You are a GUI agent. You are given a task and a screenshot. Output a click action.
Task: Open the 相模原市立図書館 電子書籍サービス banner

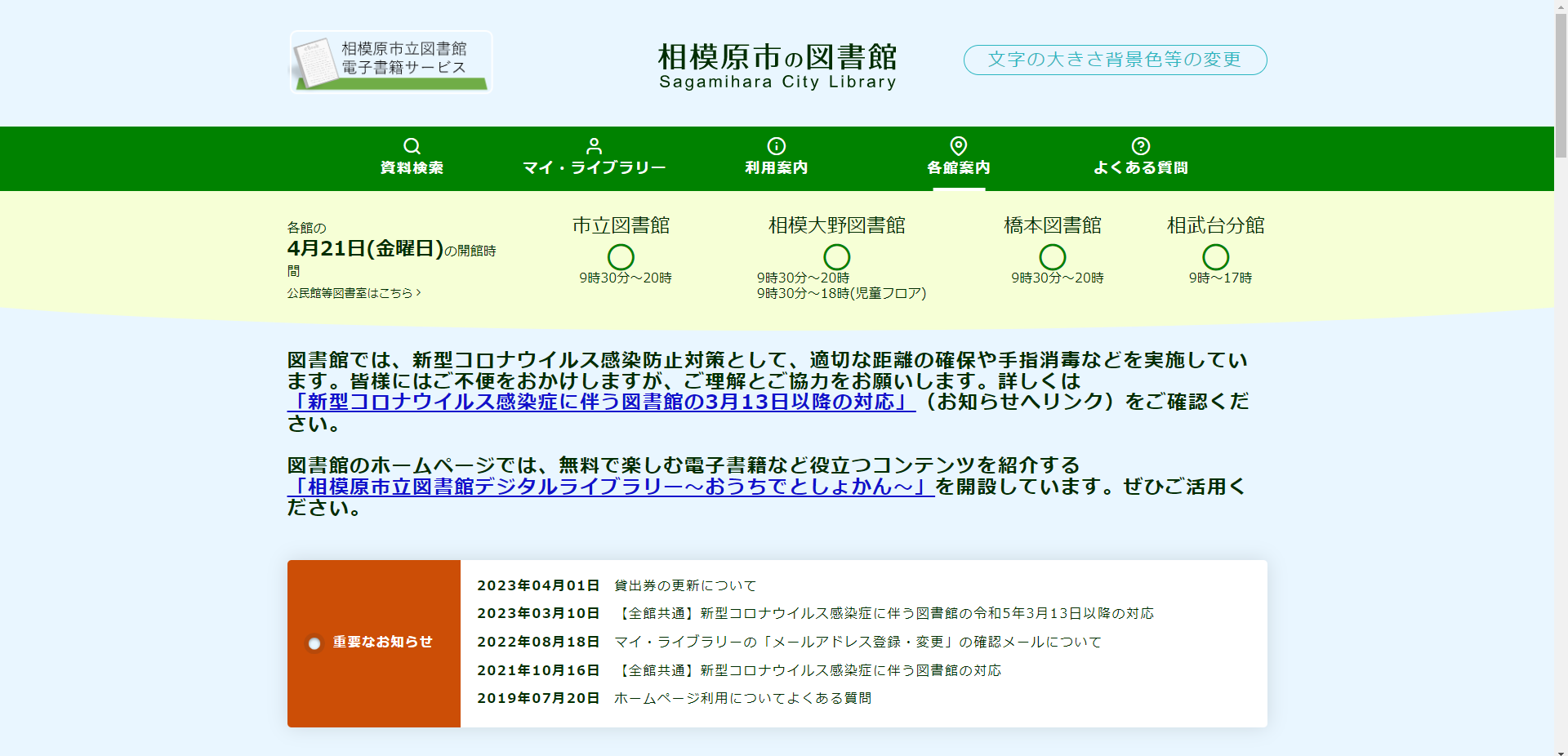(391, 62)
